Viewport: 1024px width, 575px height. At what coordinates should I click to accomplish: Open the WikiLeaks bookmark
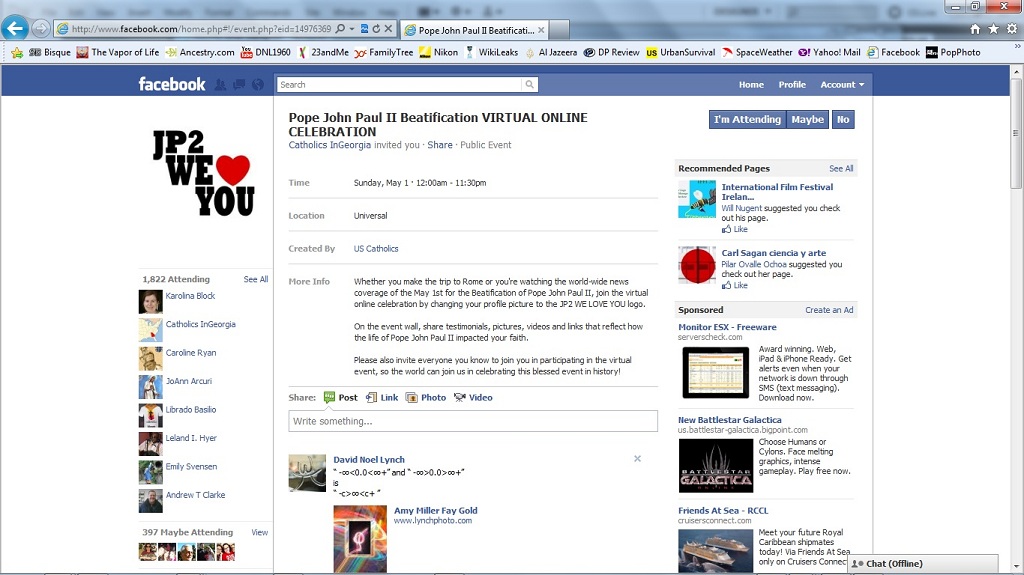point(491,52)
